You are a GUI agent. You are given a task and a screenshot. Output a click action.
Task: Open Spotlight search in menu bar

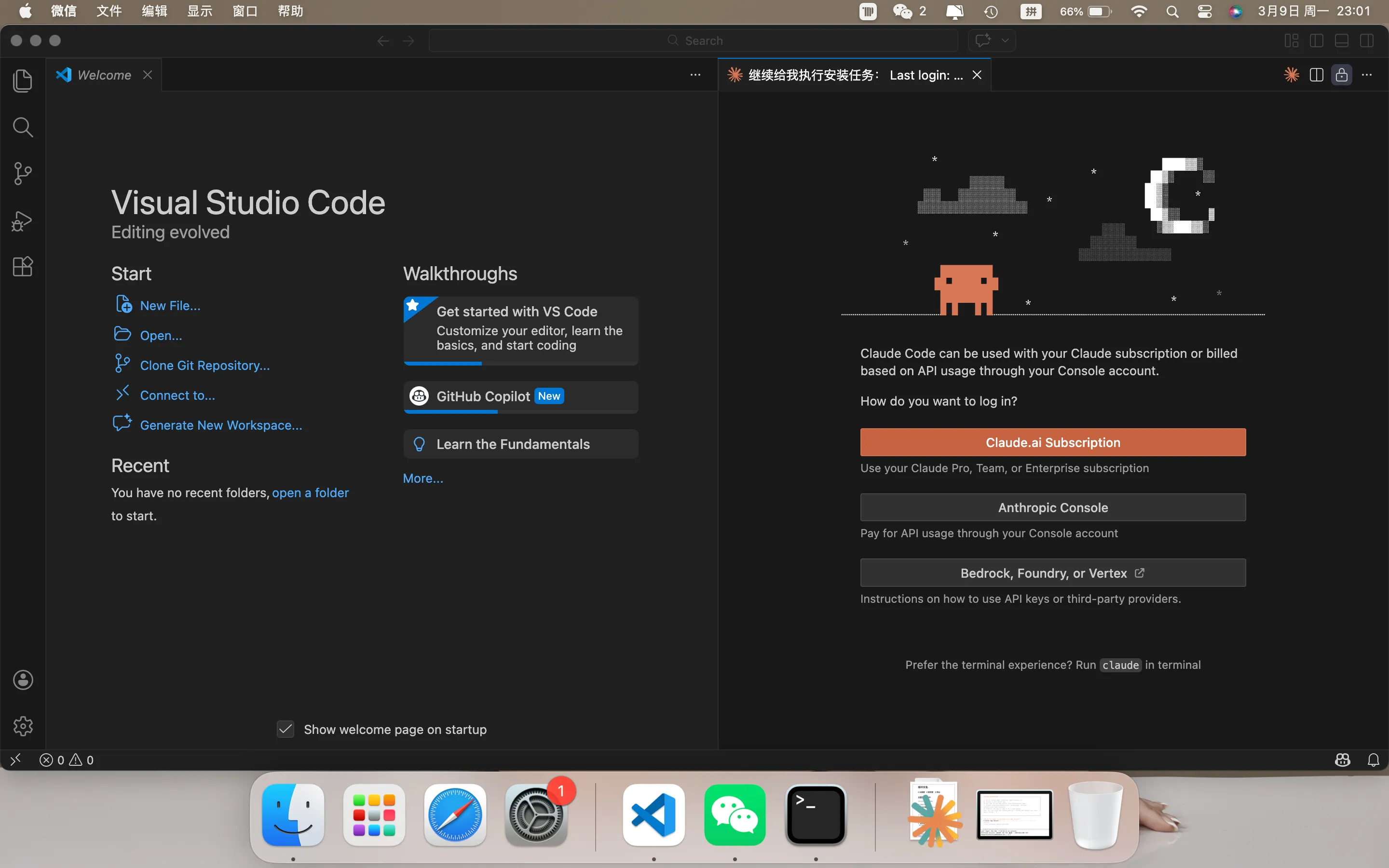coord(1172,12)
